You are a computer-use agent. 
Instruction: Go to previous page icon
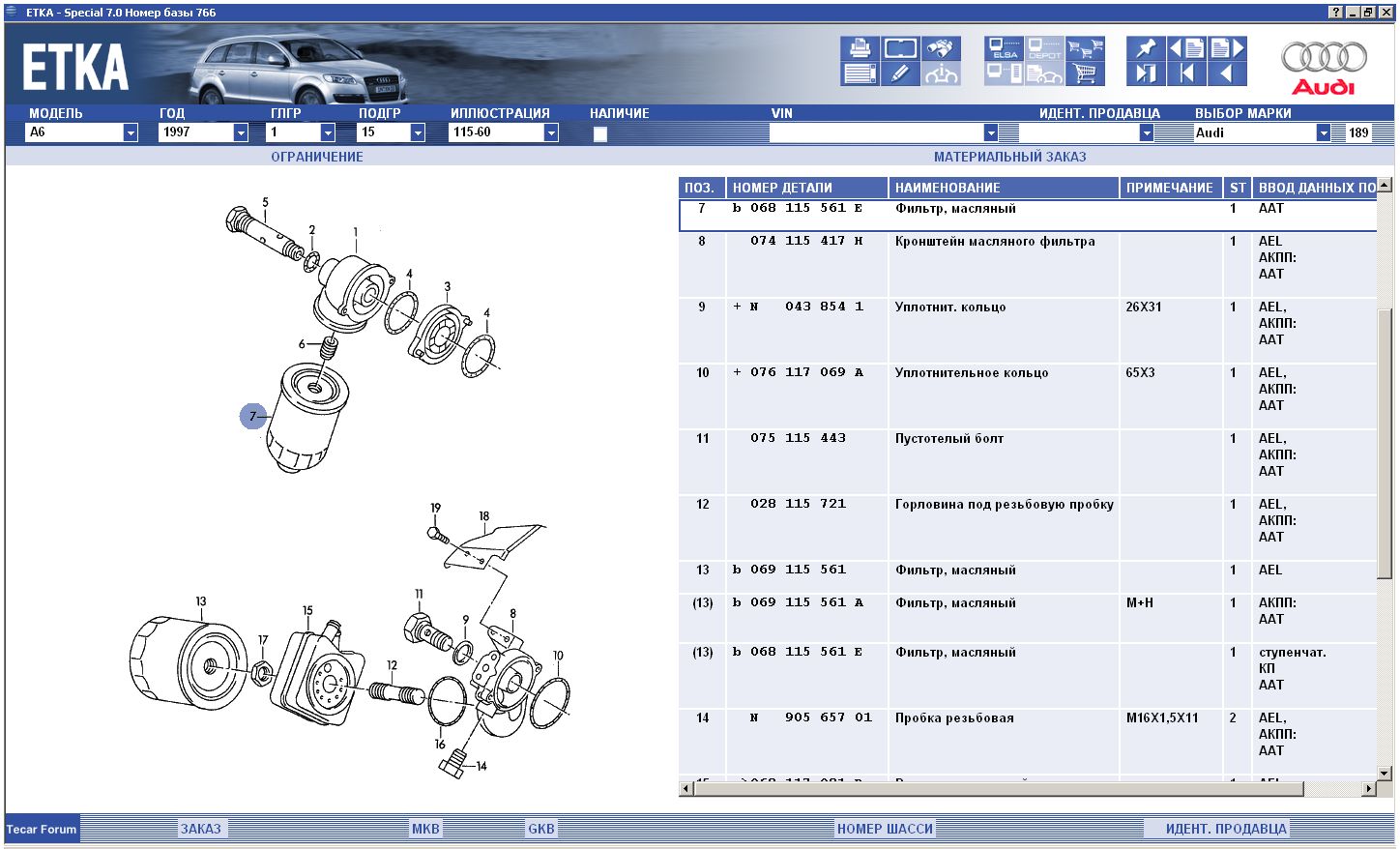pos(1186,48)
